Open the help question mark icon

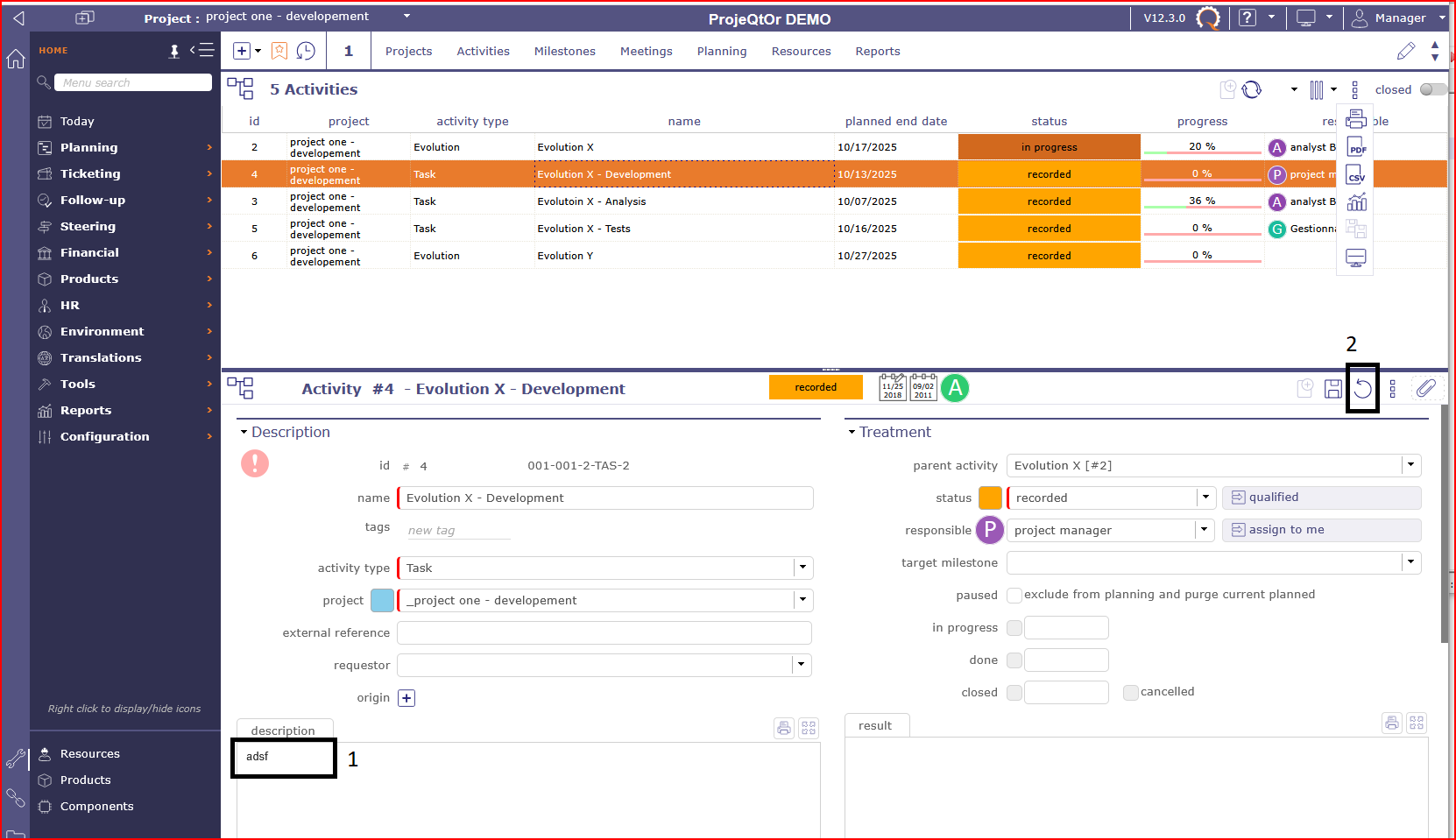pyautogui.click(x=1247, y=18)
